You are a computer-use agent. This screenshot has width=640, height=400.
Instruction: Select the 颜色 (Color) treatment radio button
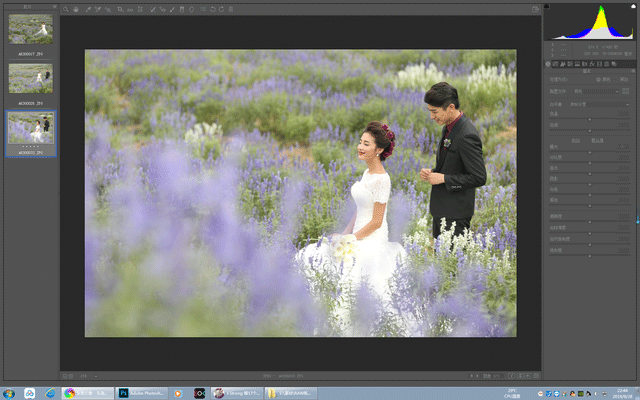tap(598, 79)
